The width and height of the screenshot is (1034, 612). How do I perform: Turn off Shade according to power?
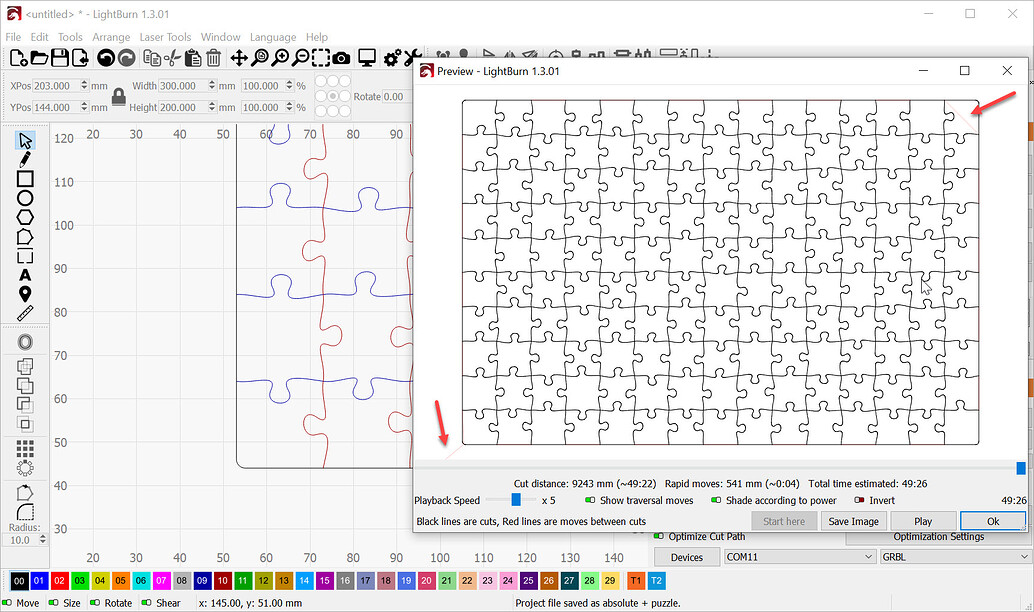coord(714,500)
